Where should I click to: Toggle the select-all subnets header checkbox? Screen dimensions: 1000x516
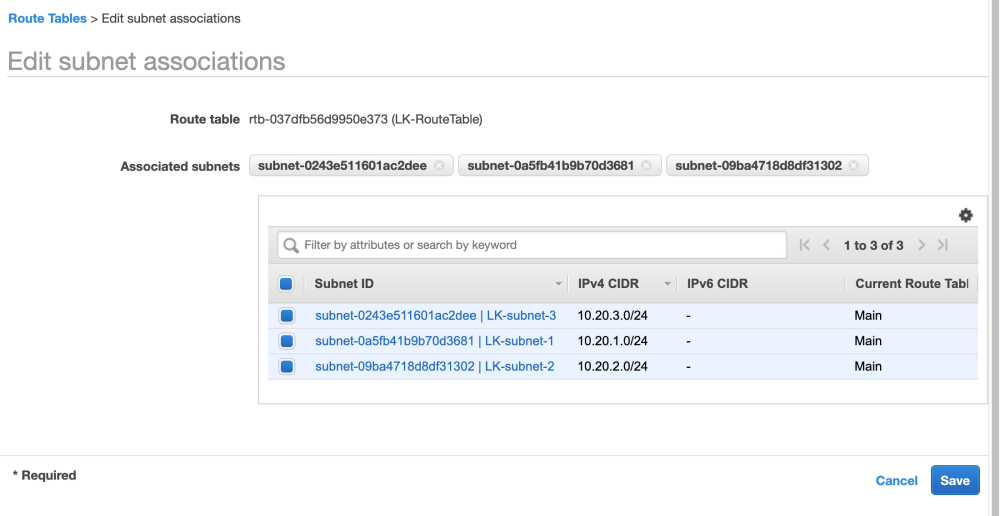(286, 284)
